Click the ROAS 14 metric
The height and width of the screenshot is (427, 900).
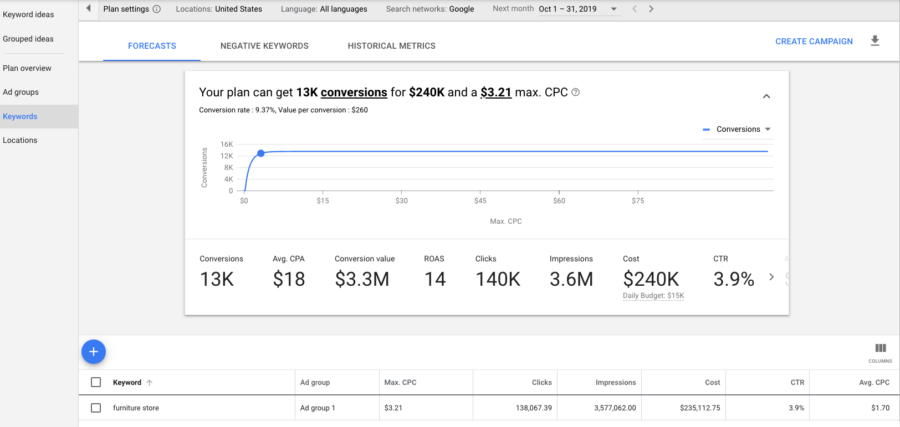coord(435,272)
